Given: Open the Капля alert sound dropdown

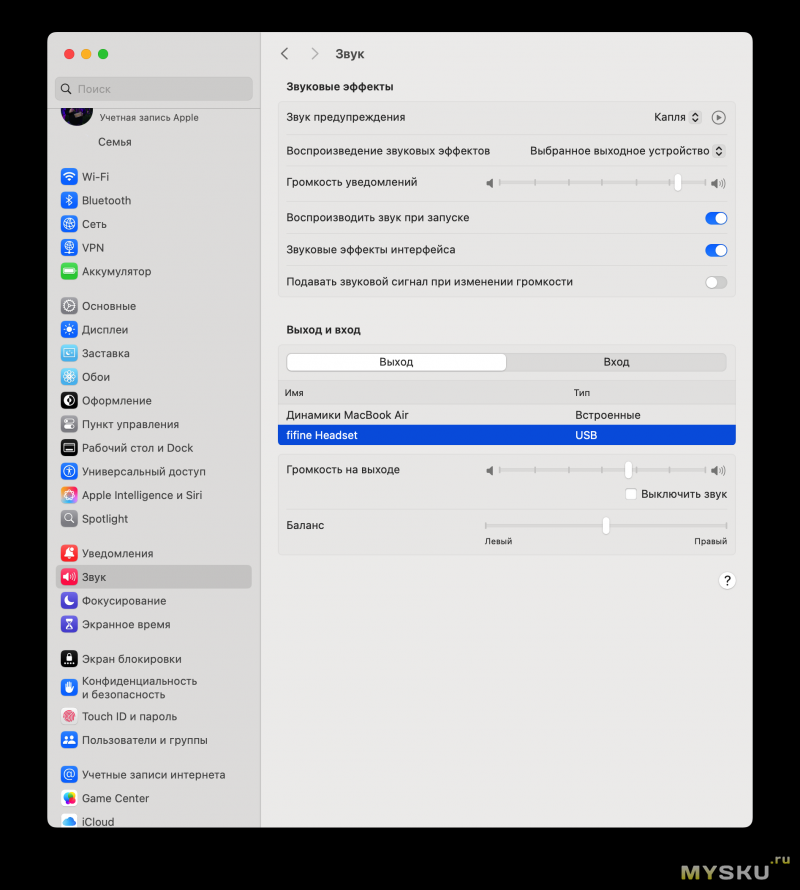Looking at the screenshot, I should [x=678, y=117].
